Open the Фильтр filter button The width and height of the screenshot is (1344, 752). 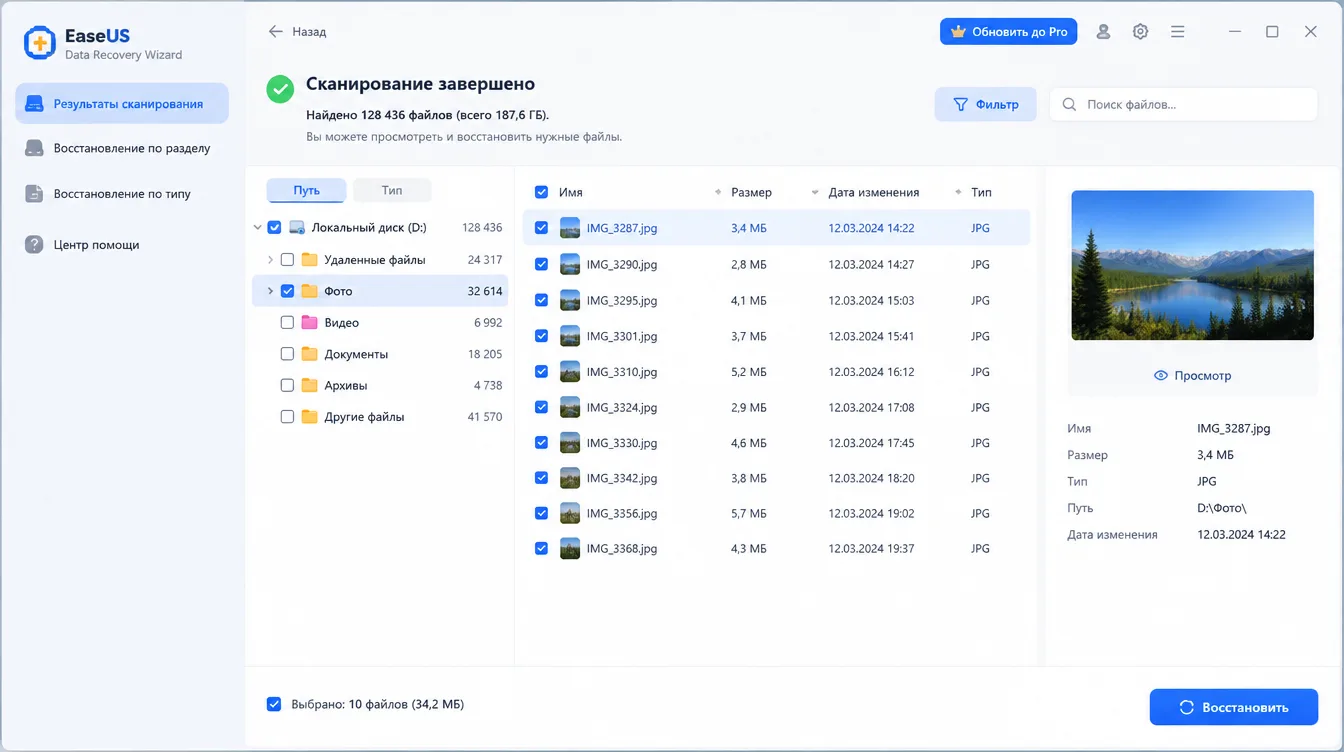tap(985, 104)
